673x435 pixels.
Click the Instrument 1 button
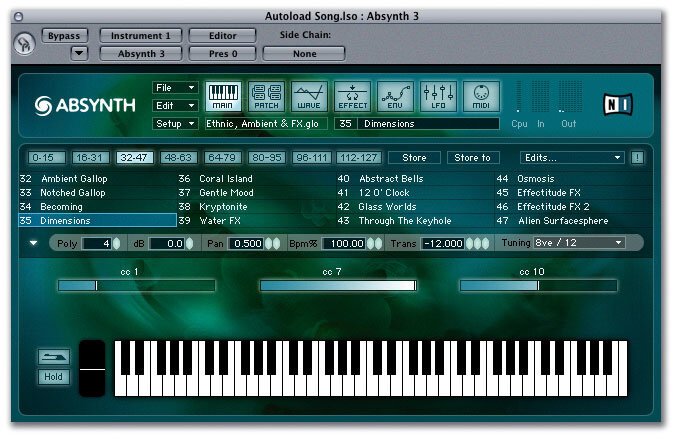pos(141,36)
